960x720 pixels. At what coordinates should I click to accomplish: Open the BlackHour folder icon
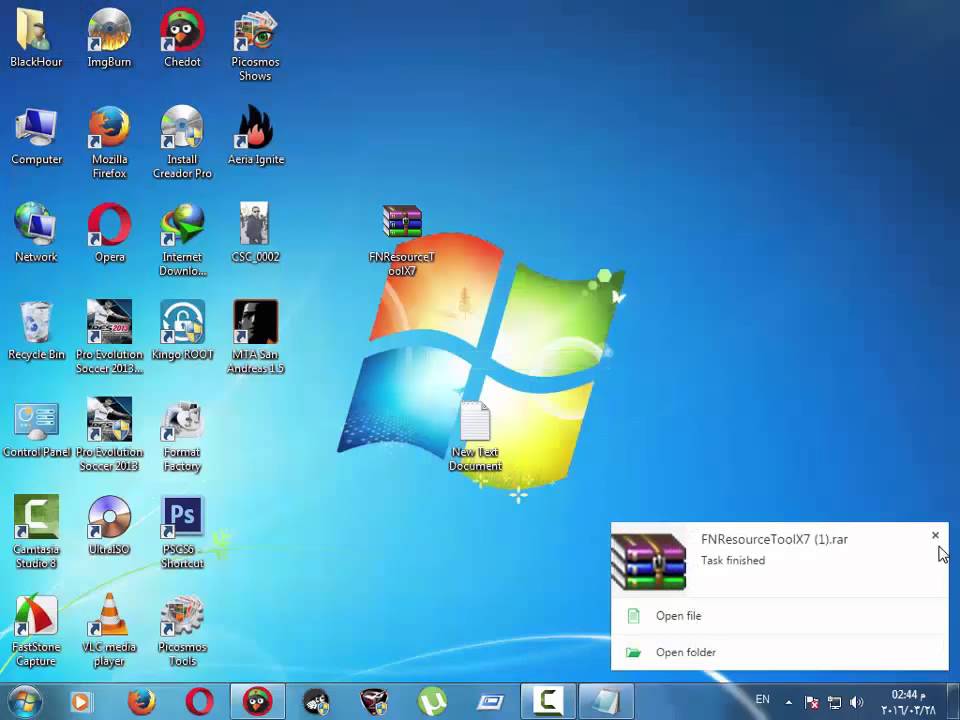click(x=36, y=37)
